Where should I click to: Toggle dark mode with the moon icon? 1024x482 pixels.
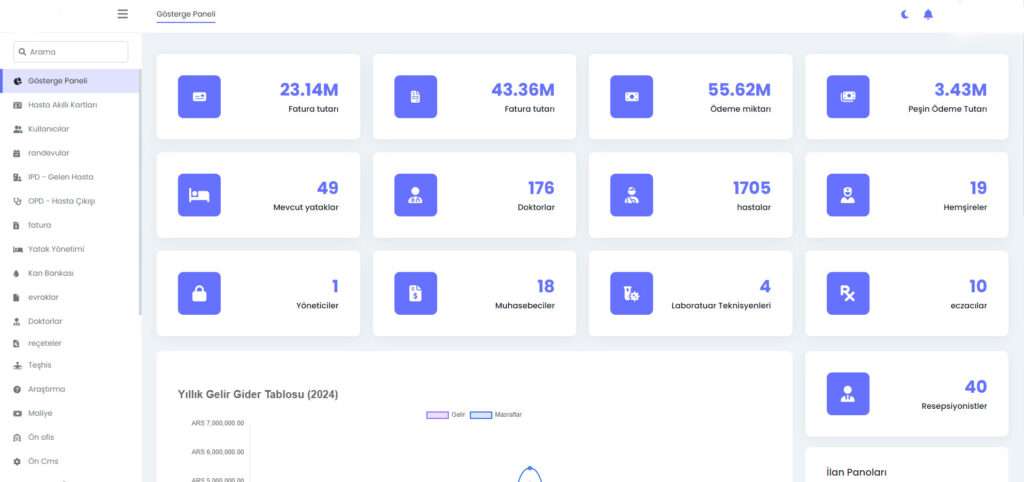tap(904, 14)
